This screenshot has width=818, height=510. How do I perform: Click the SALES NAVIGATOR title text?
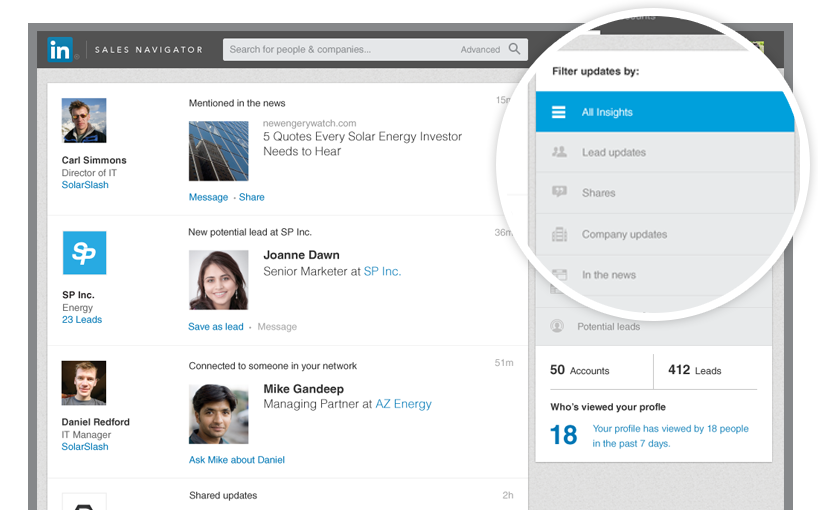(x=149, y=50)
